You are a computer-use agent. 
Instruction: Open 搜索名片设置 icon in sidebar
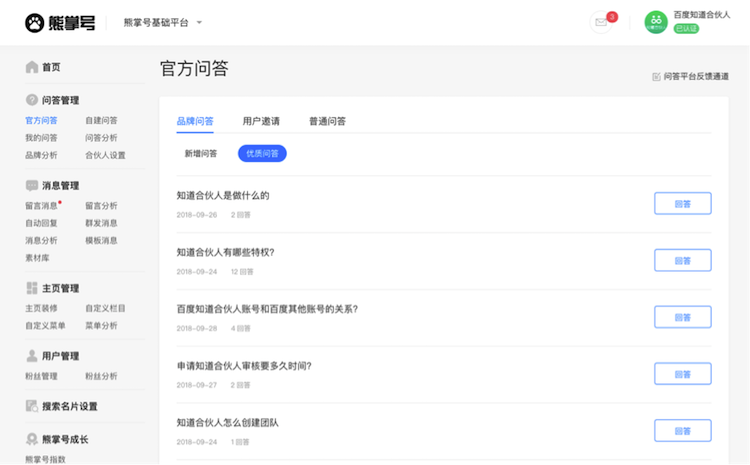click(32, 406)
